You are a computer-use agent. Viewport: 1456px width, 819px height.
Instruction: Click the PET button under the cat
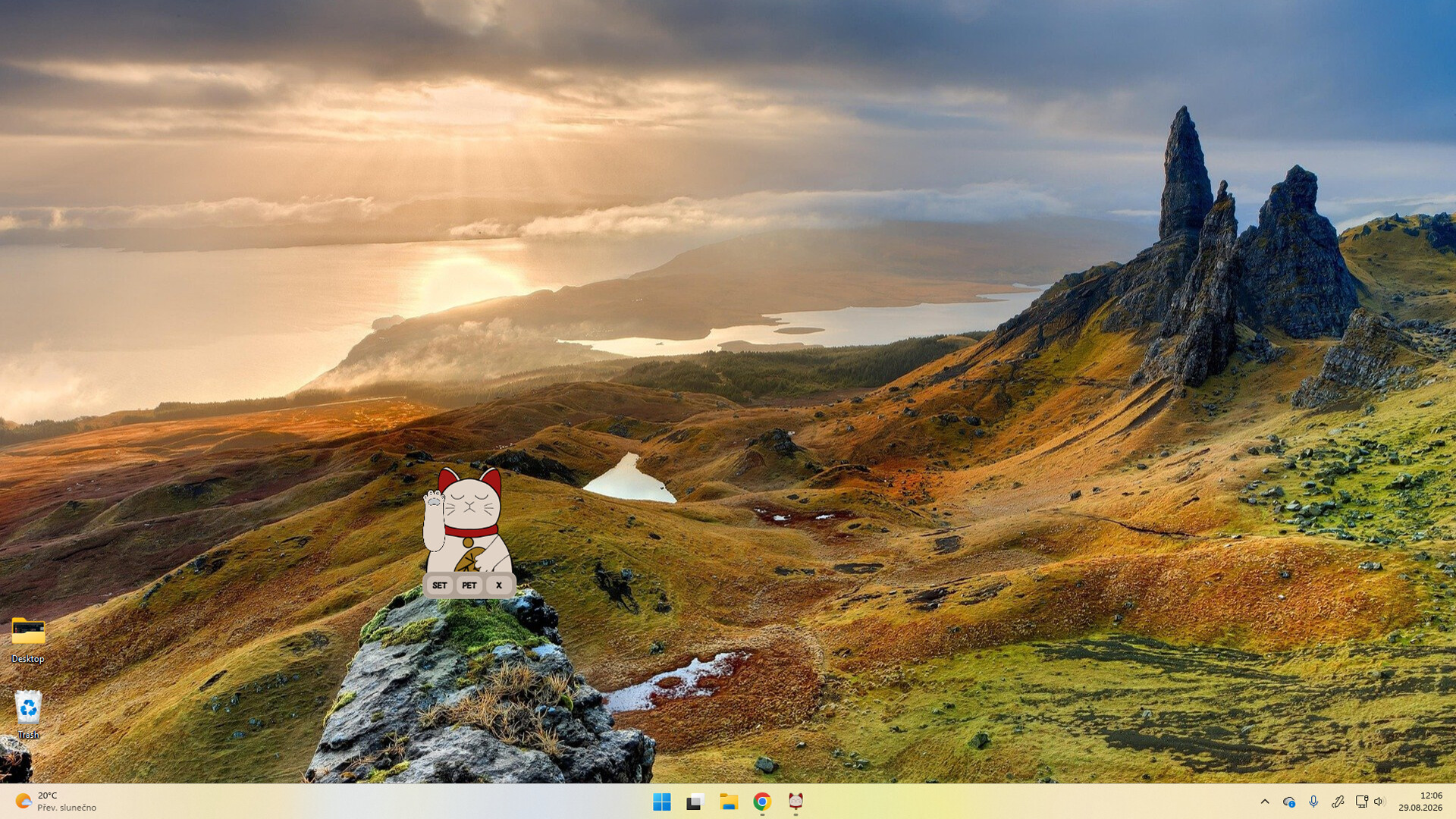pyautogui.click(x=469, y=585)
